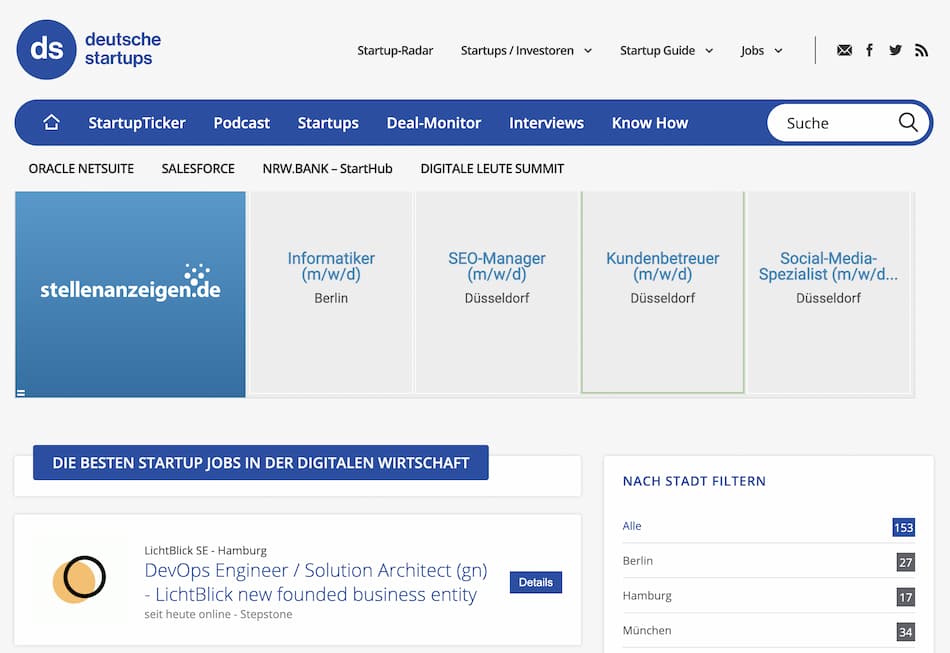This screenshot has width=950, height=653.
Task: Open the Interviews menu item
Action: tap(546, 122)
